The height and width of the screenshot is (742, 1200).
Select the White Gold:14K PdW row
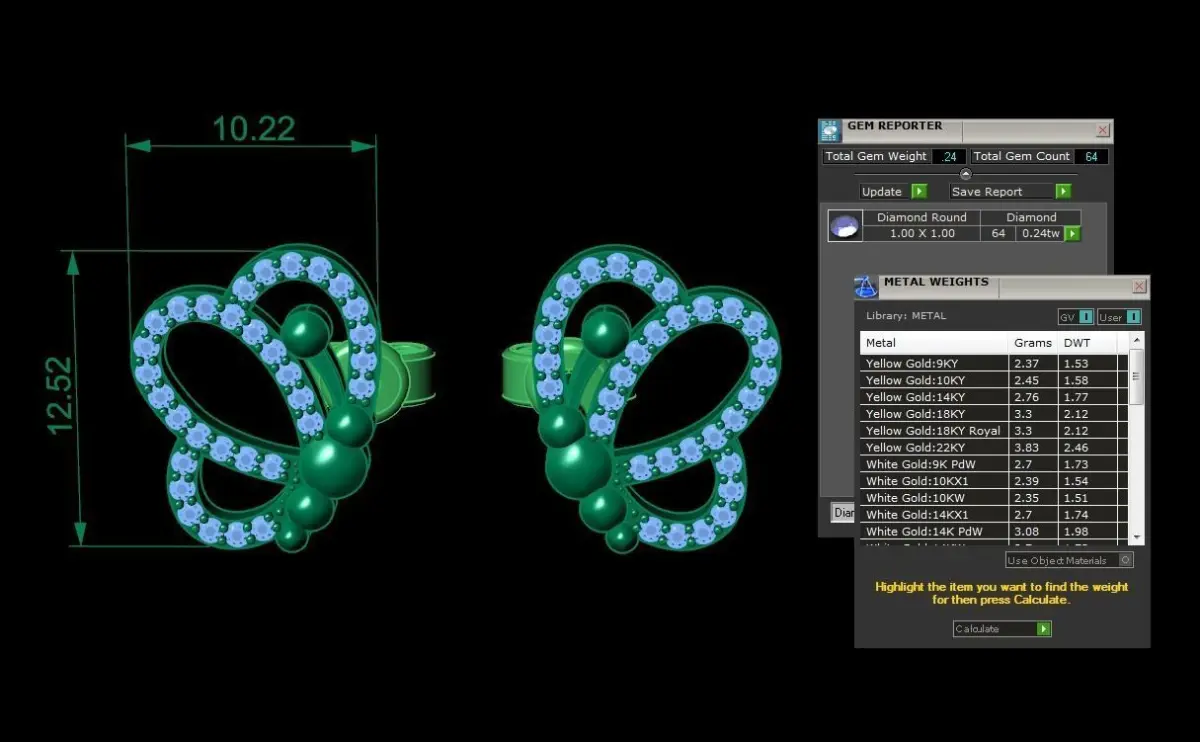pyautogui.click(x=994, y=532)
